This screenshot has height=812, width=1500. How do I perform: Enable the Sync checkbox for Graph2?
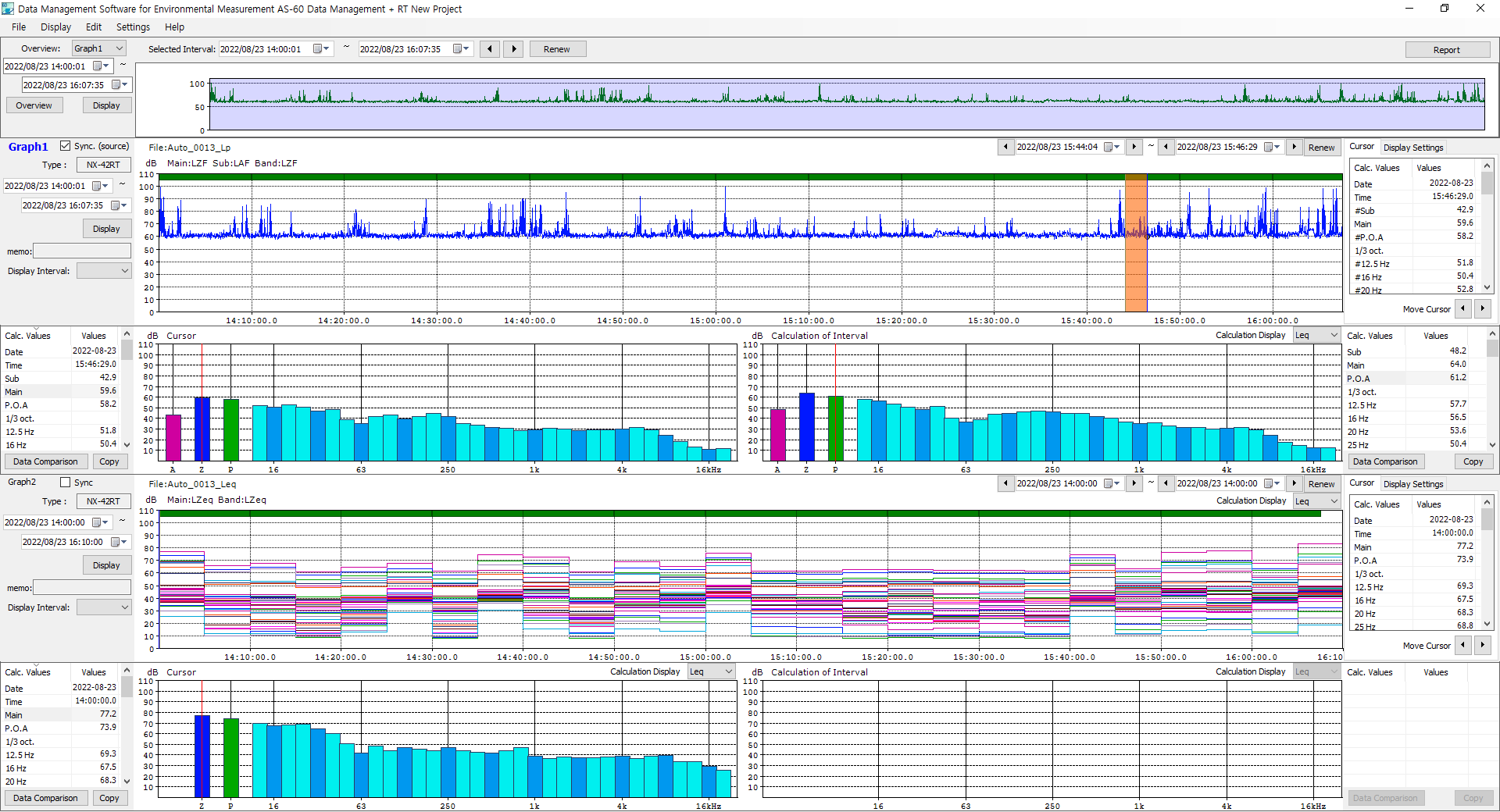[66, 483]
